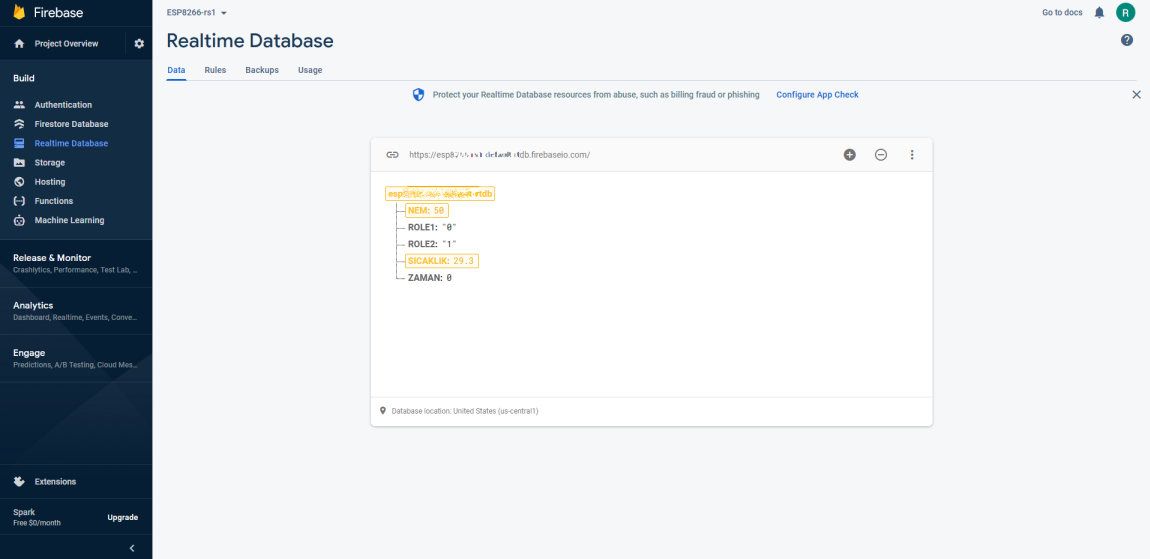Click Project Overview label

point(66,44)
